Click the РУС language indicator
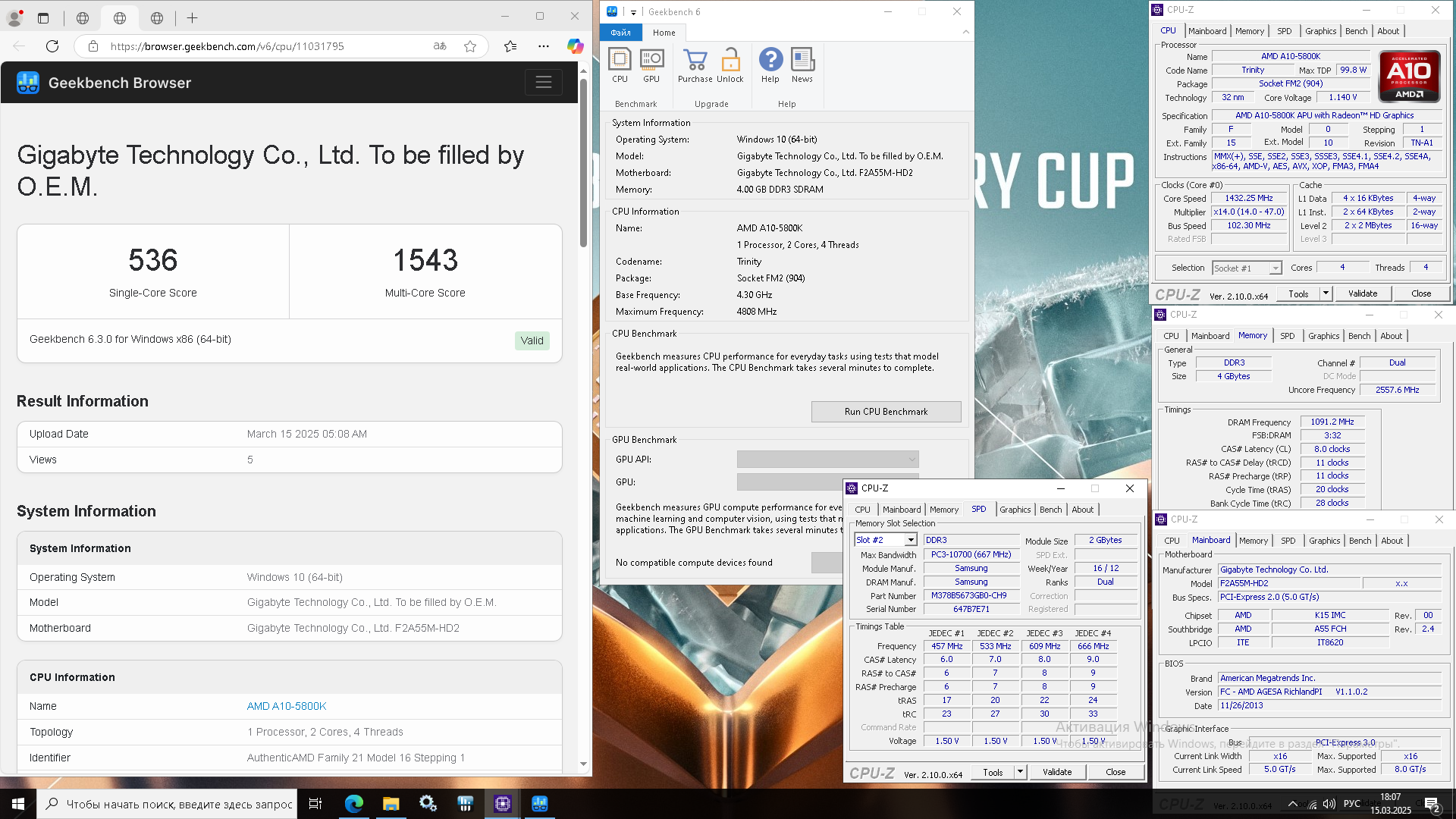Viewport: 1456px width, 819px height. [1351, 804]
